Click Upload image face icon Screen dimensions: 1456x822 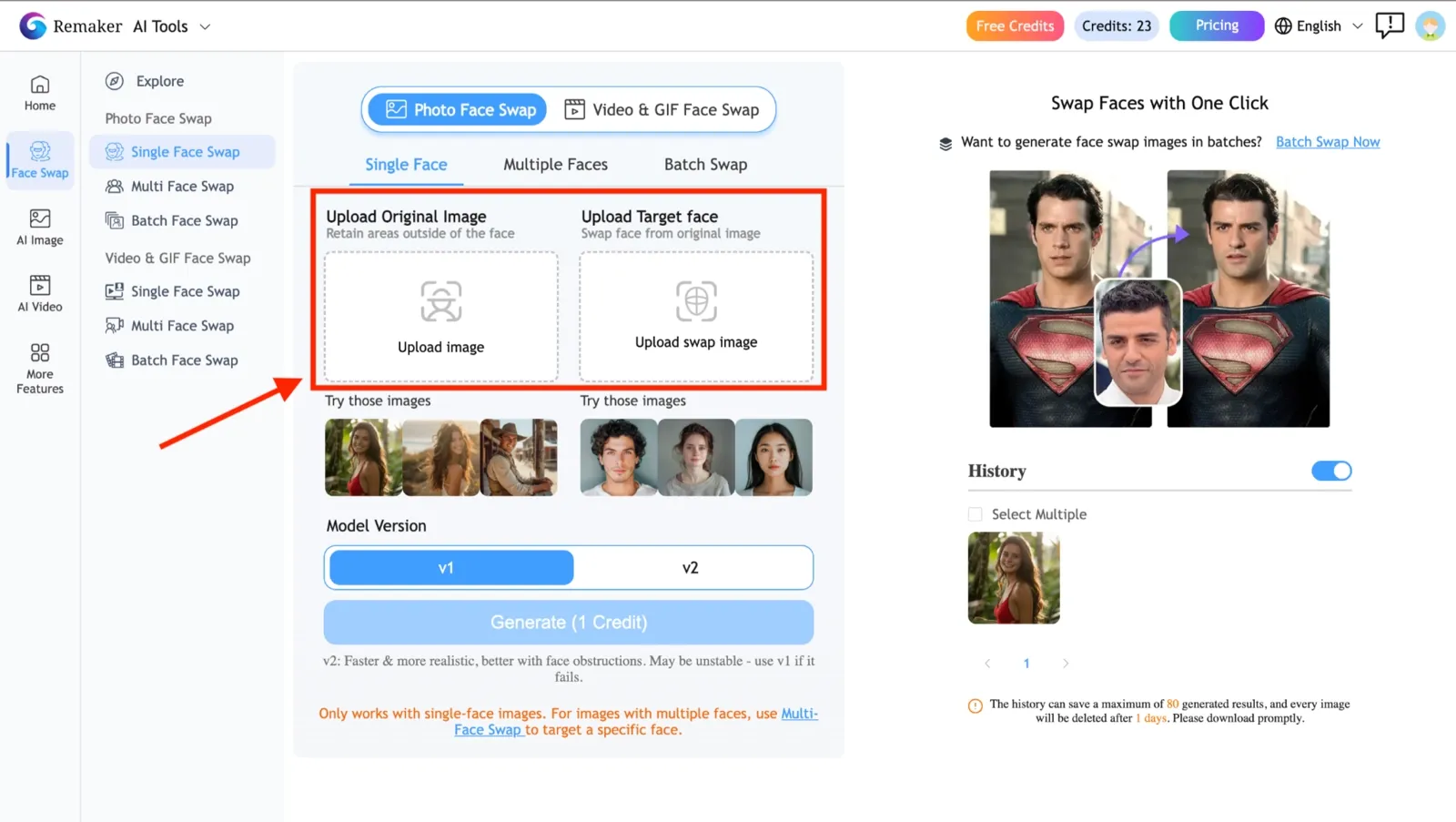tap(441, 301)
